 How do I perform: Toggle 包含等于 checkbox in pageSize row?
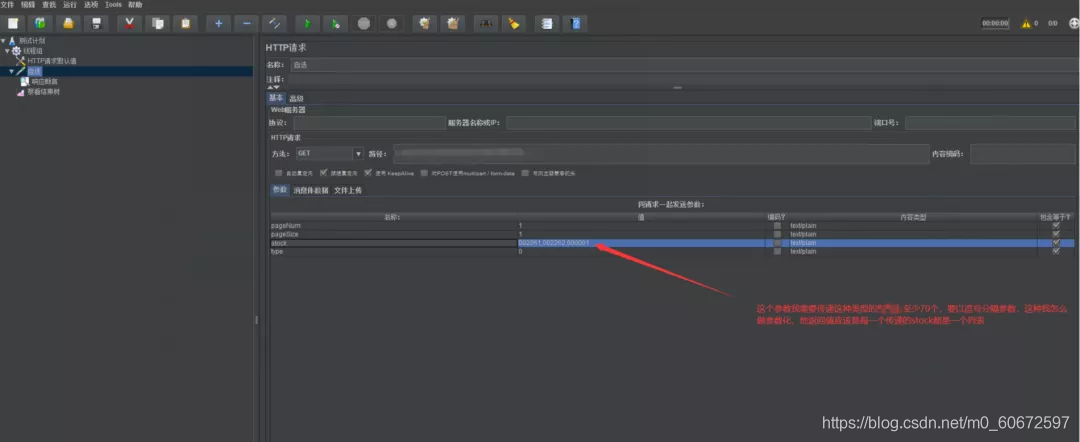click(x=1056, y=234)
